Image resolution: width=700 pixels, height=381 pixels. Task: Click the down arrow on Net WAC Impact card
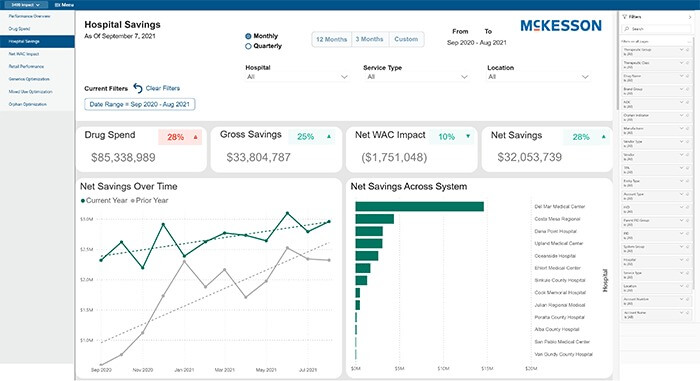(x=468, y=136)
